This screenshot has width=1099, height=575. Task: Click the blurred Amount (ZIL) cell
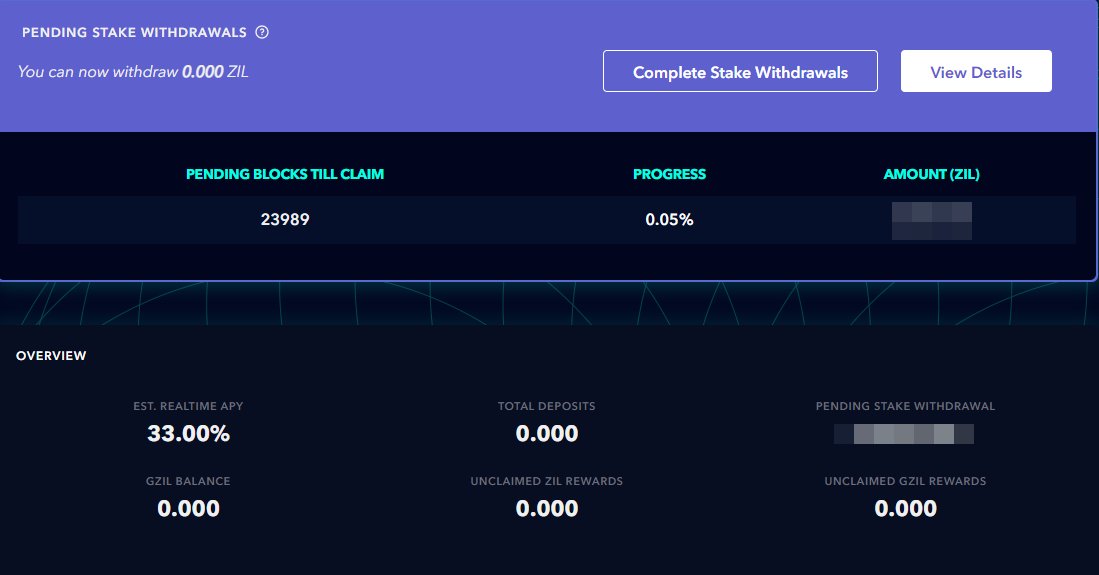931,221
